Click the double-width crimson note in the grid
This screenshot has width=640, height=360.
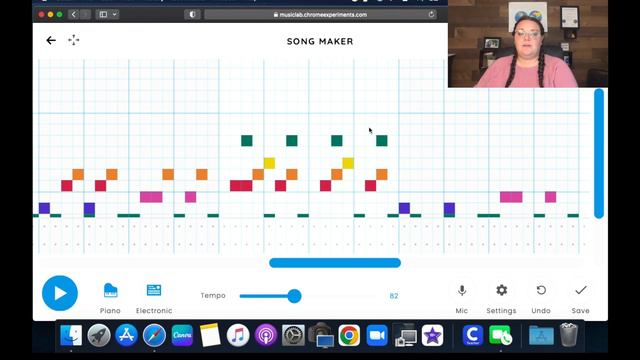[241, 186]
